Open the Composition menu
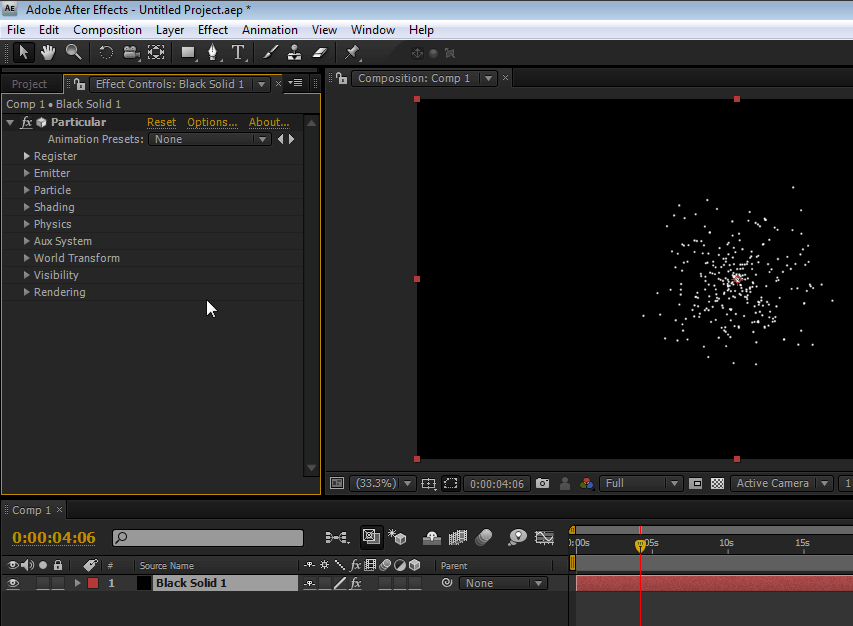Image resolution: width=853 pixels, height=626 pixels. [x=107, y=30]
